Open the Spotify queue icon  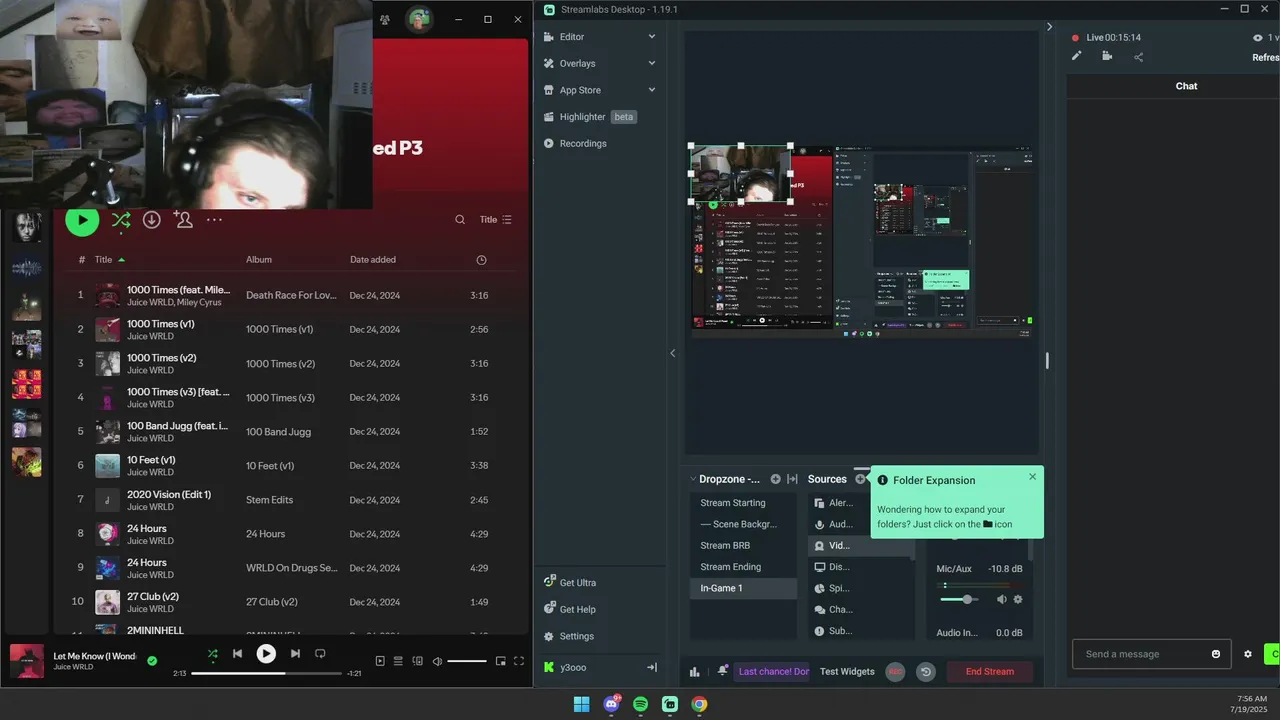[398, 661]
